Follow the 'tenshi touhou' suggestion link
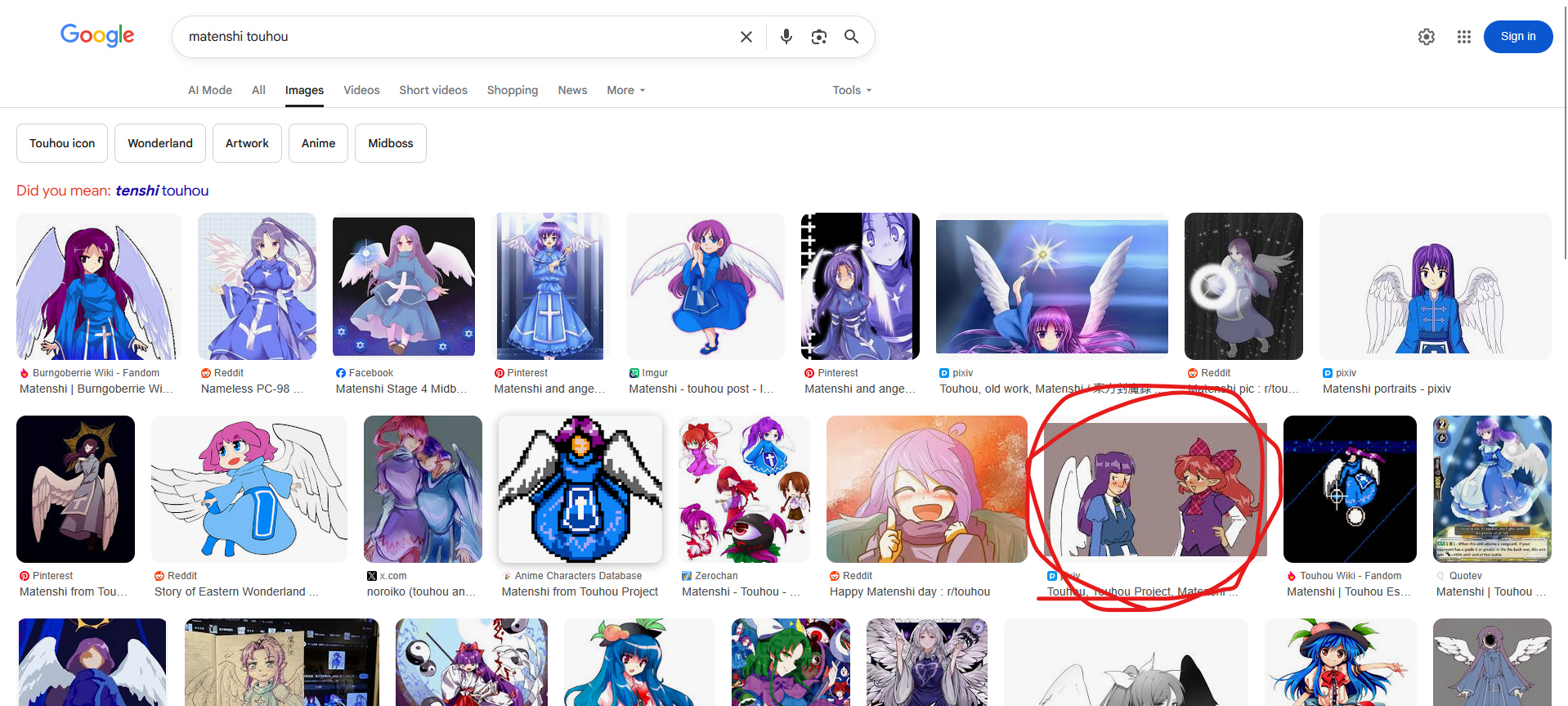This screenshot has height=706, width=1568. [162, 191]
